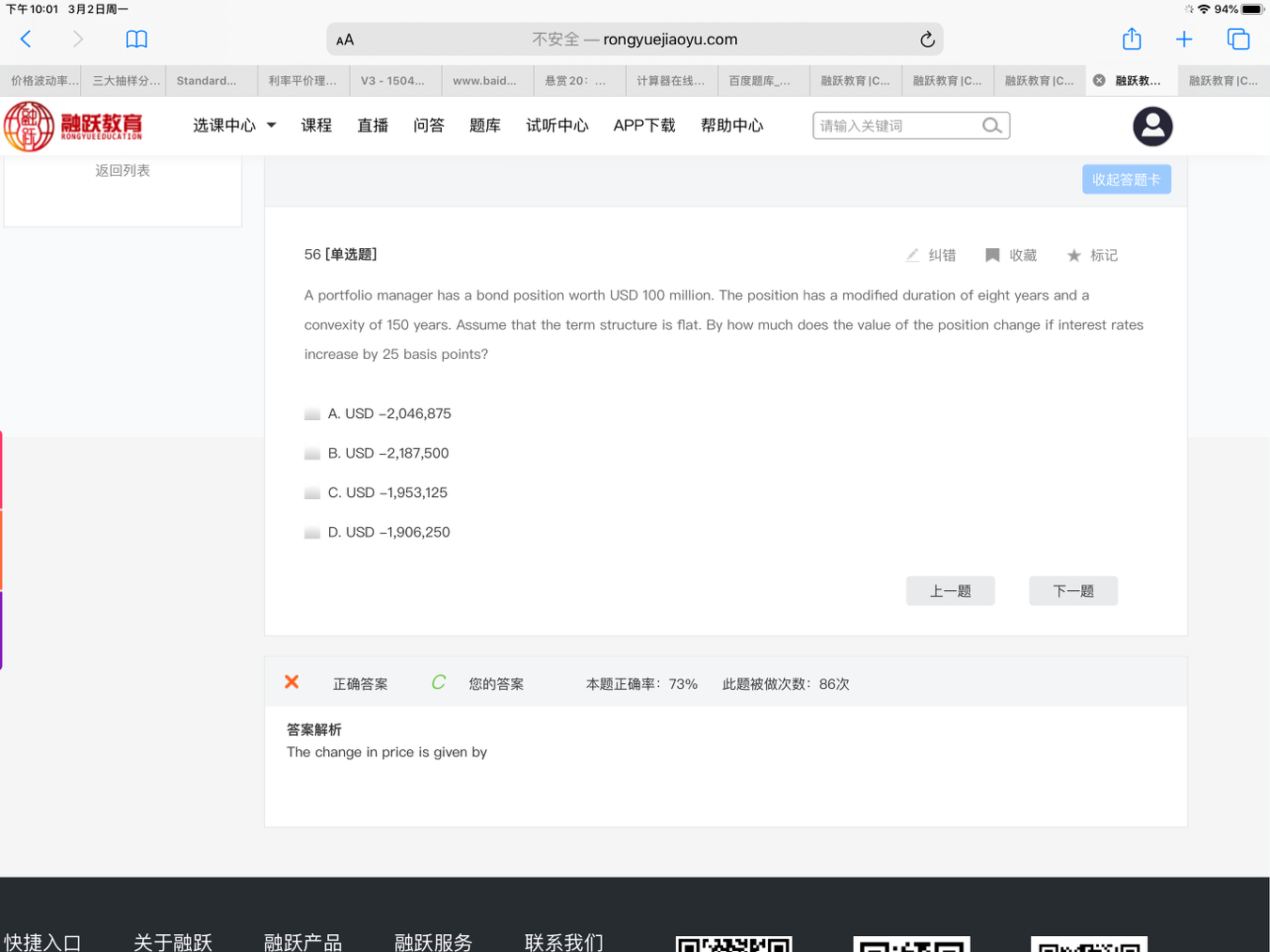Open the tab overview icon

coord(1238,39)
